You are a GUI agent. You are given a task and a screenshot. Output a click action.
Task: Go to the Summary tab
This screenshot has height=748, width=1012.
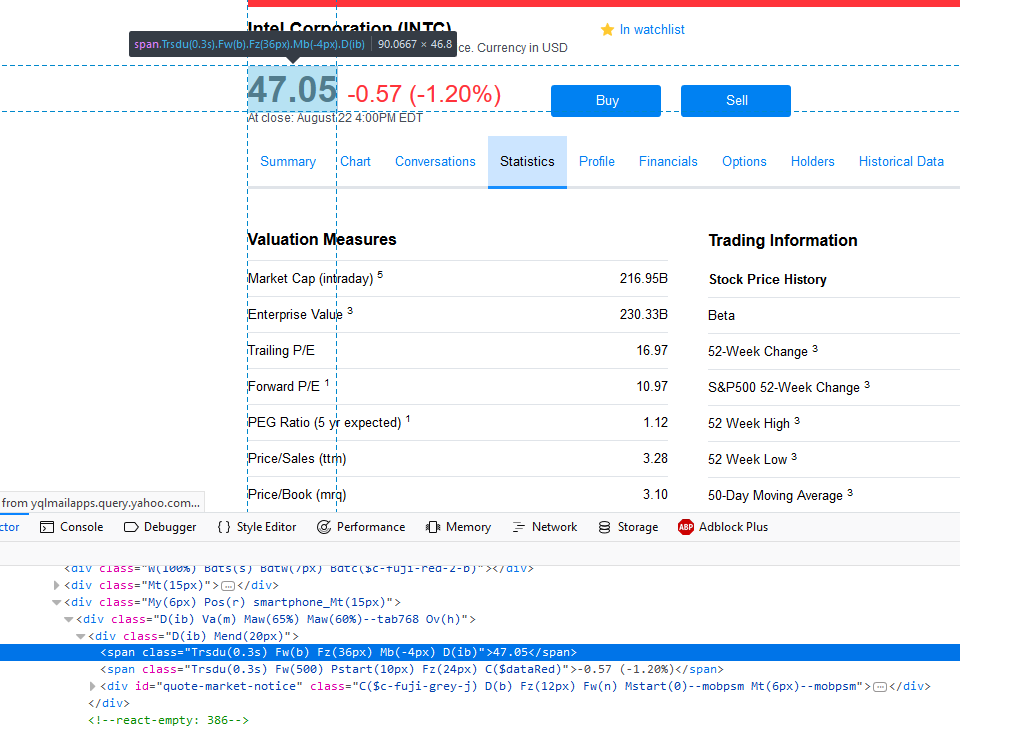[x=288, y=161]
